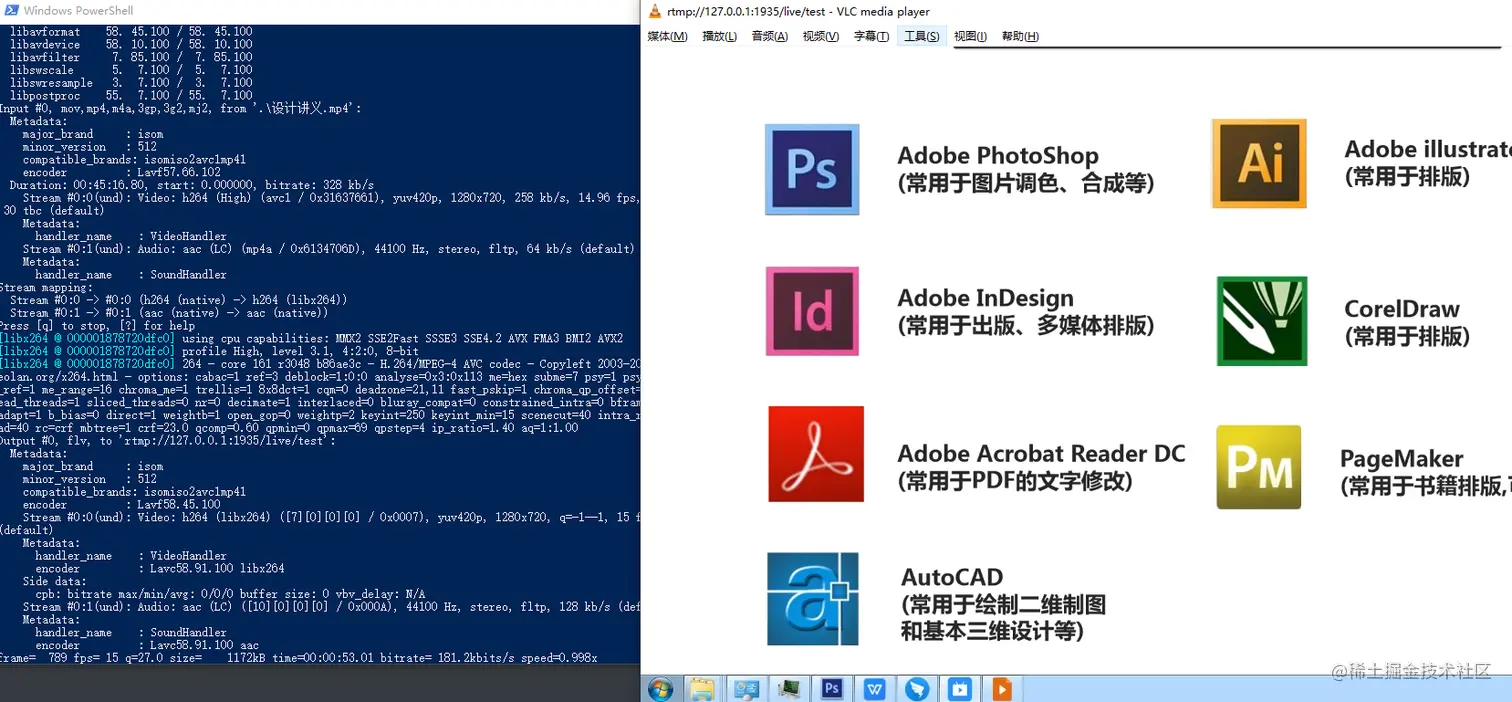Screen dimensions: 1512x702
Task: Click the orange play-file taskbar icon
Action: pos(1001,689)
